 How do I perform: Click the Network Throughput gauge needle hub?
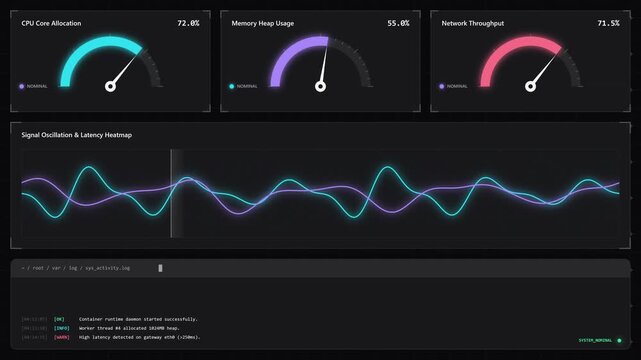pos(530,86)
